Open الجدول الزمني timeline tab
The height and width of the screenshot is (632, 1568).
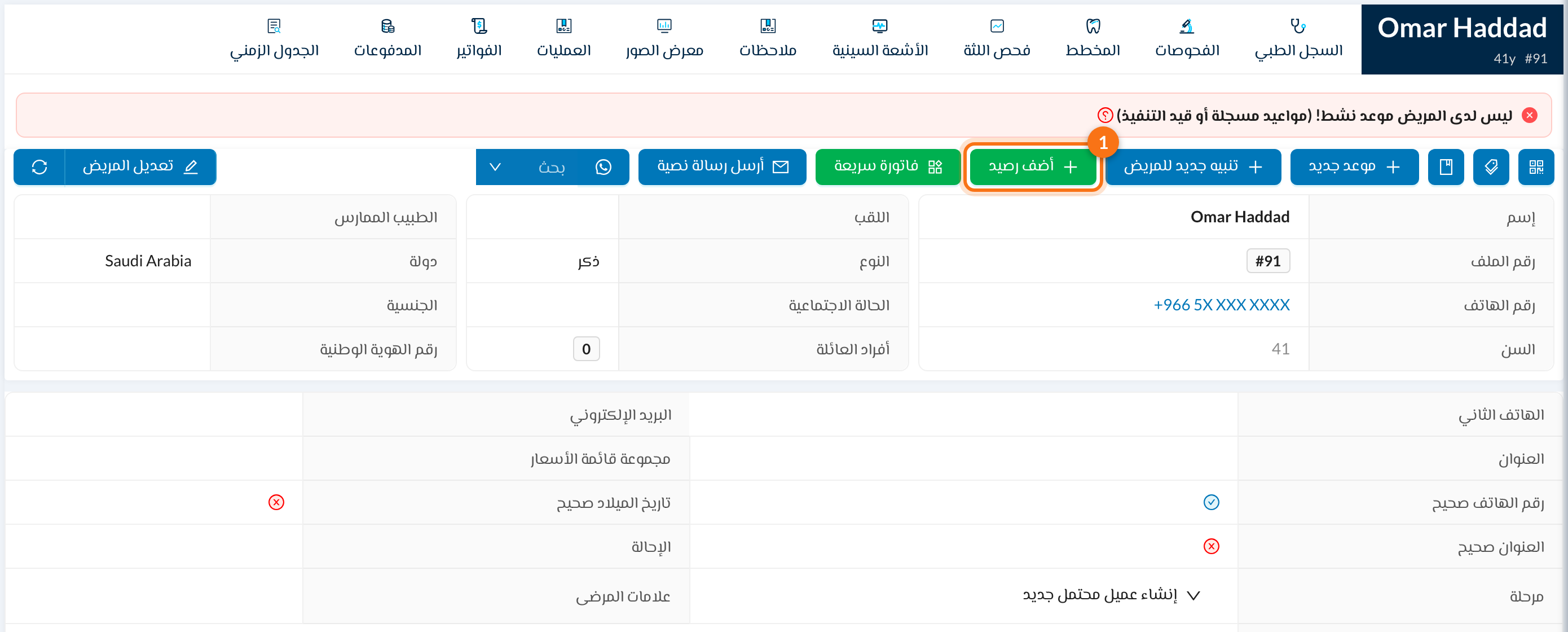click(274, 38)
